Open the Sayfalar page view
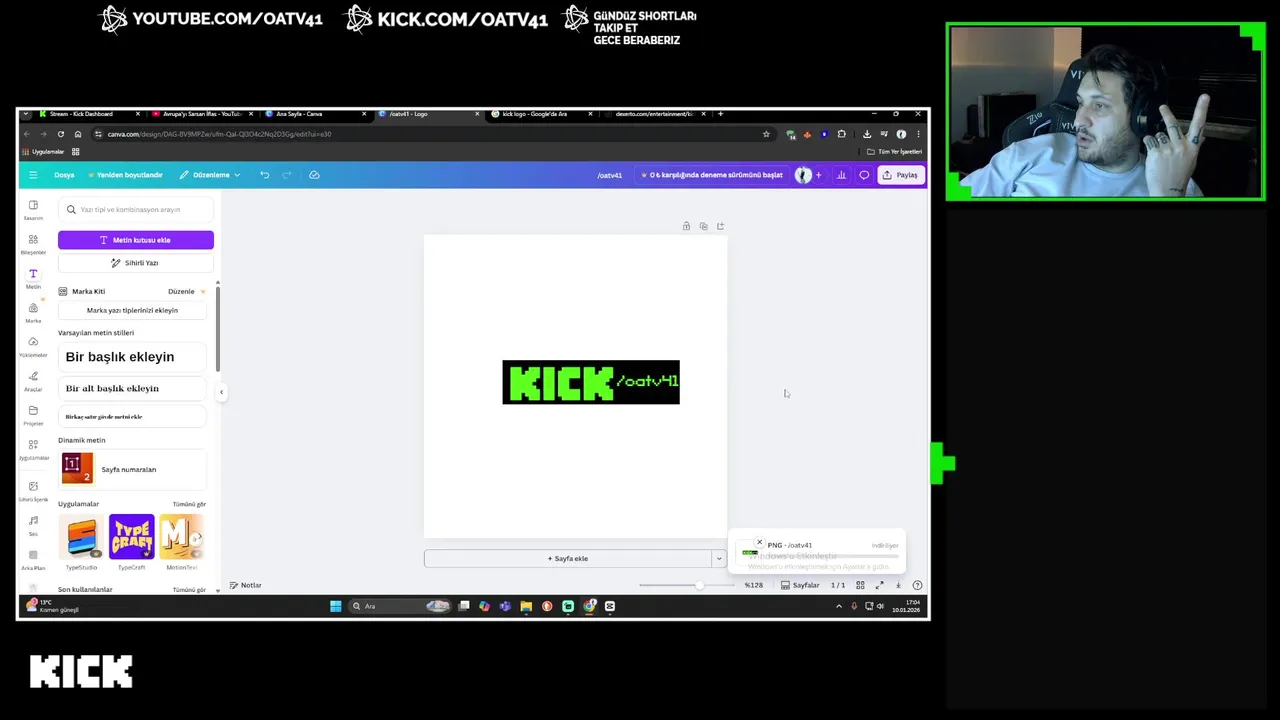Viewport: 1280px width, 720px height. 800,585
